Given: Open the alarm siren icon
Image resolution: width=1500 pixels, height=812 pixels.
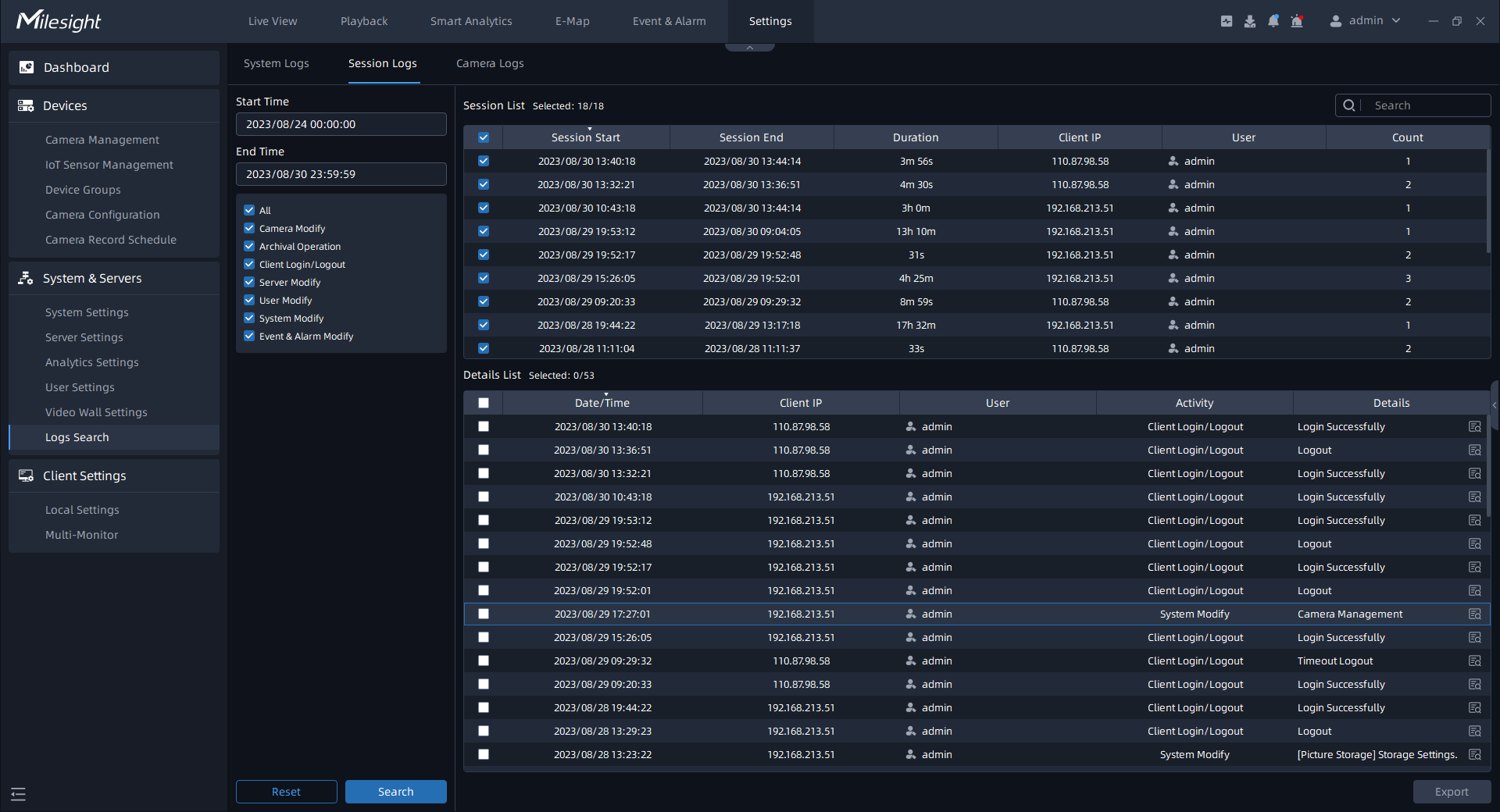Looking at the screenshot, I should (1297, 21).
